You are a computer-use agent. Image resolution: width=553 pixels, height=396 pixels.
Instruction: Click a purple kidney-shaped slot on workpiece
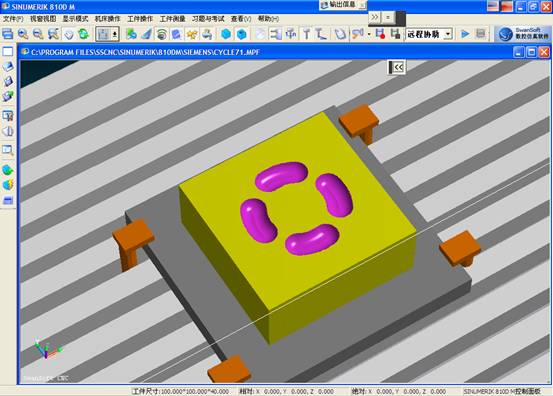tap(281, 176)
